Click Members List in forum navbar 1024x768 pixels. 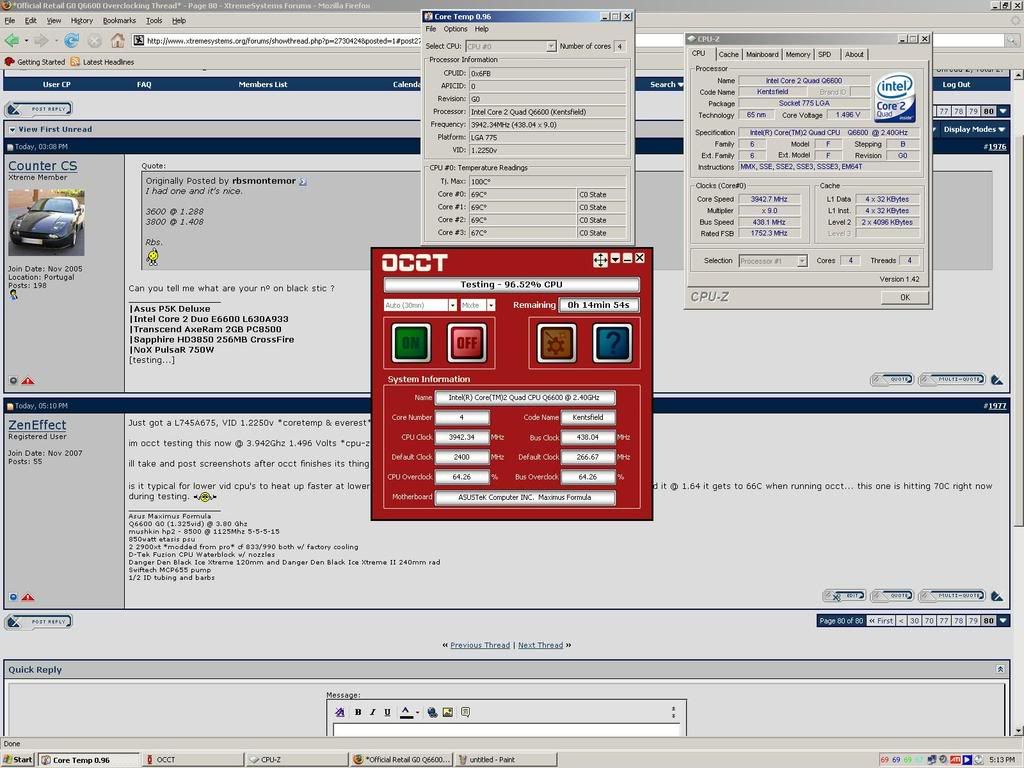pyautogui.click(x=263, y=84)
